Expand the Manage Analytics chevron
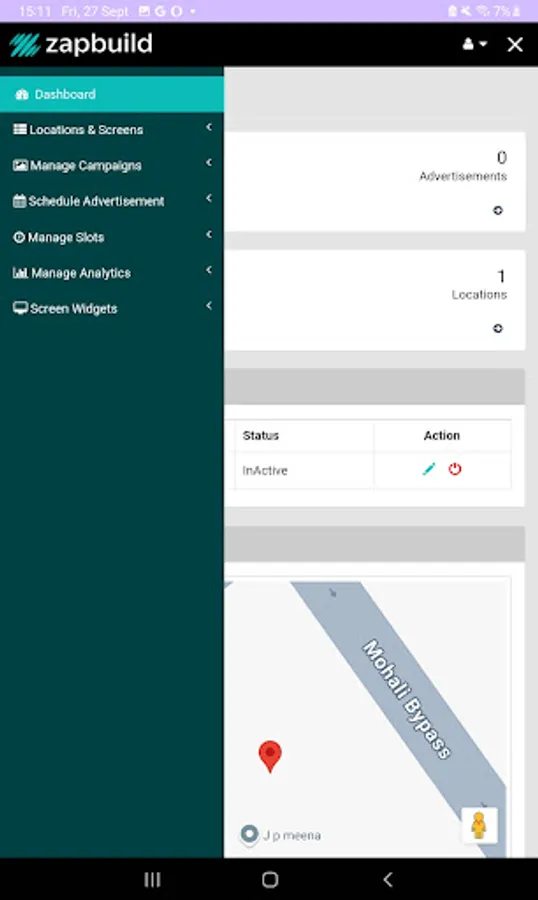This screenshot has width=538, height=900. click(x=209, y=270)
